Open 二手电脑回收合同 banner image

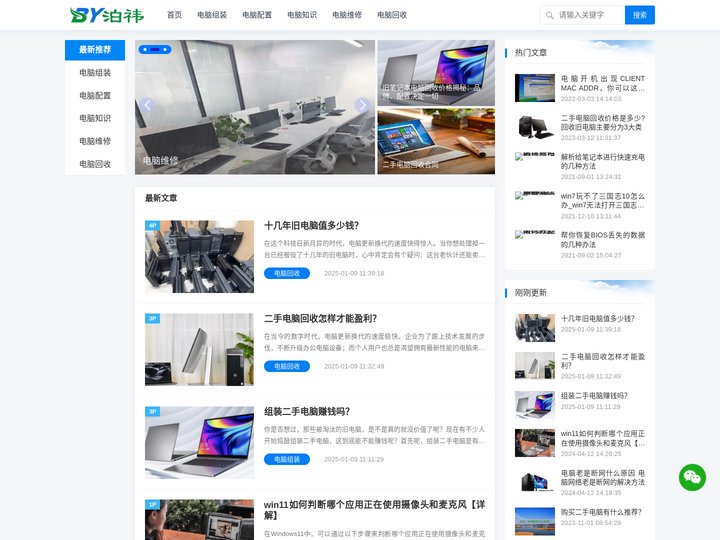(436, 141)
